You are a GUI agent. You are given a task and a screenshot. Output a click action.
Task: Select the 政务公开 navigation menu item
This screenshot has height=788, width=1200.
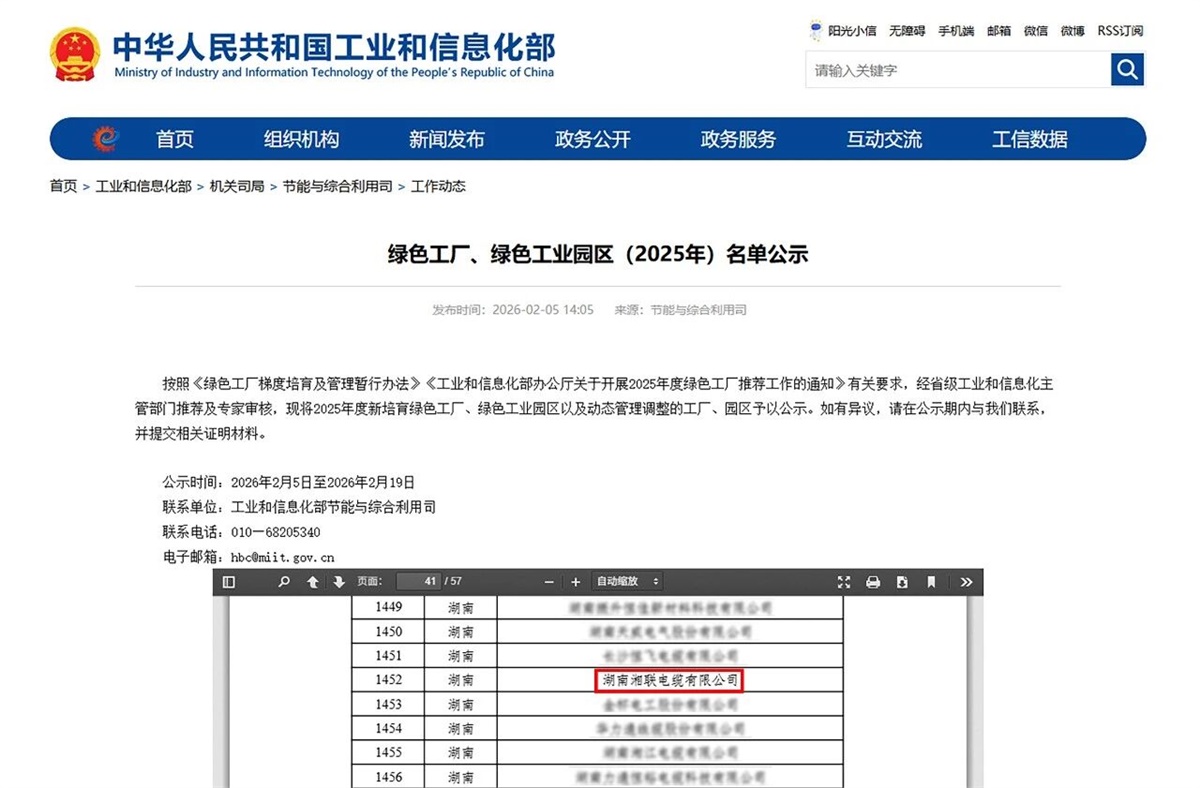coord(592,139)
